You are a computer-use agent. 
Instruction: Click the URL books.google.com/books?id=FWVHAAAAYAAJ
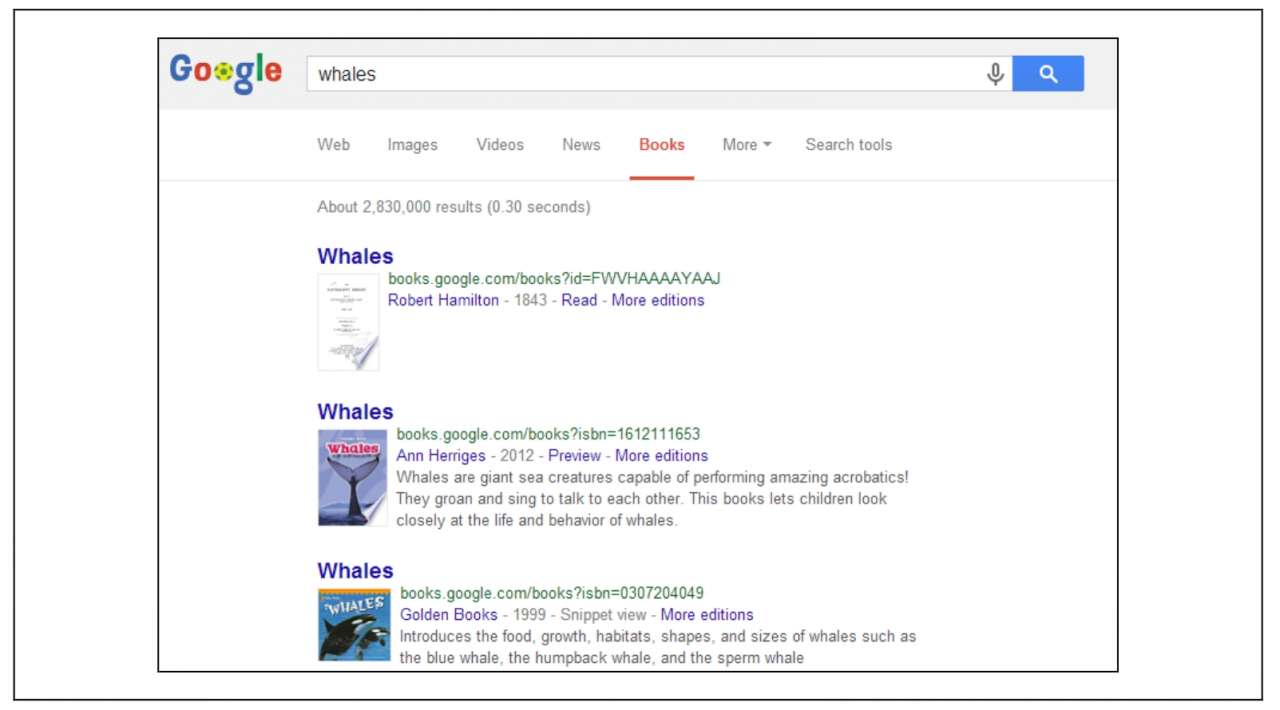click(554, 278)
